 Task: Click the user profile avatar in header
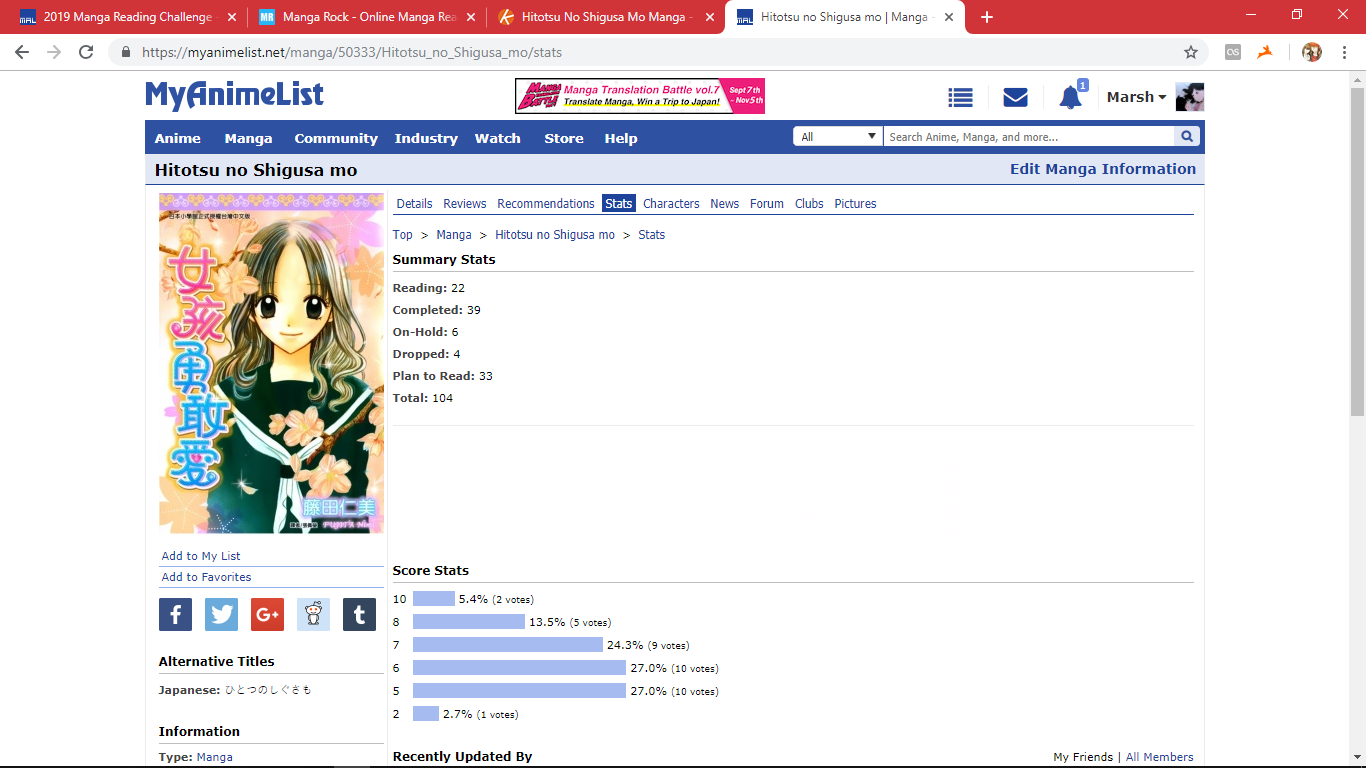[1189, 97]
